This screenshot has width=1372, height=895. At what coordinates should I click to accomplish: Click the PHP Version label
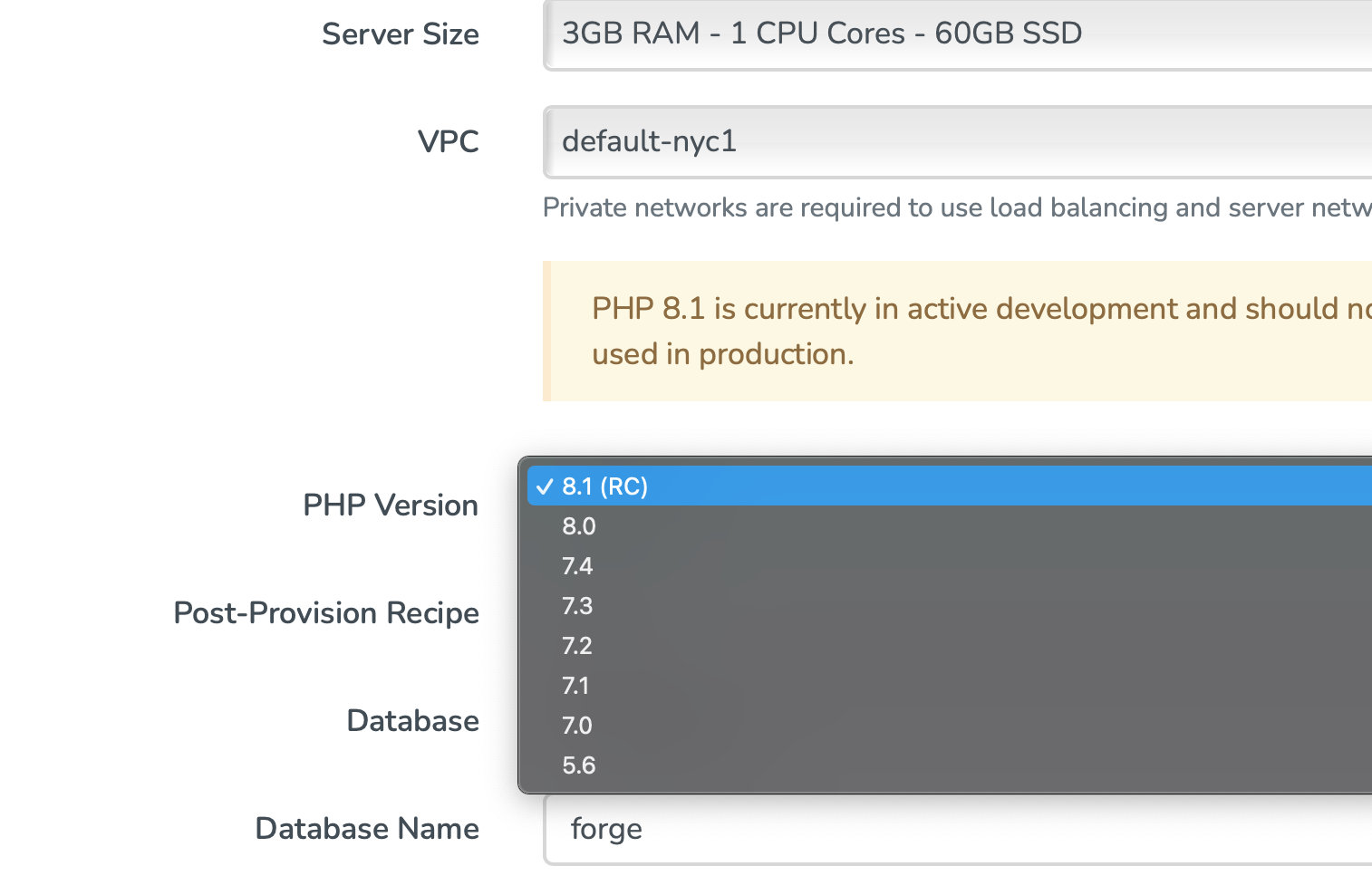pyautogui.click(x=390, y=505)
